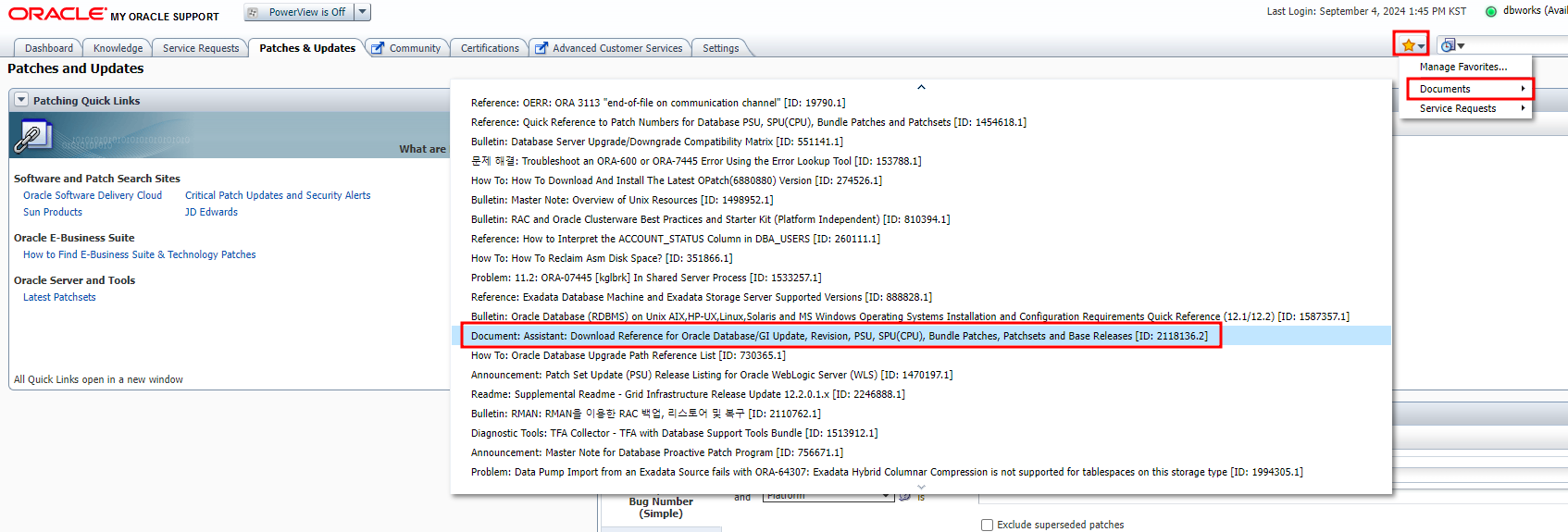The image size is (1568, 532).
Task: Open the WebLogic Server PSU Release Listing announcement
Action: pos(712,375)
